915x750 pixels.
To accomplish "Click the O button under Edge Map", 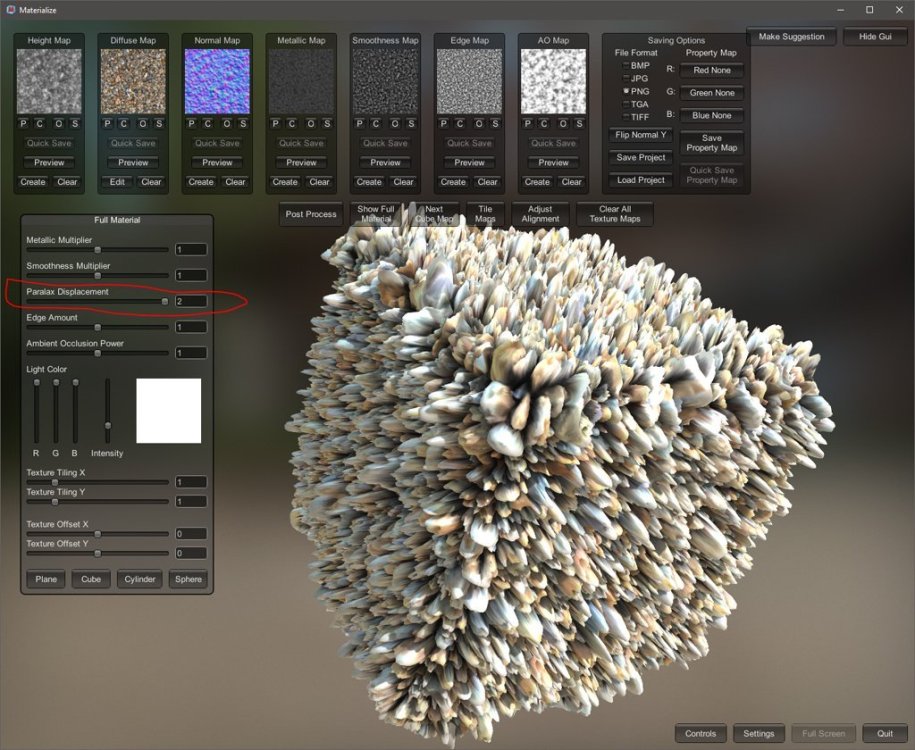I will (478, 124).
